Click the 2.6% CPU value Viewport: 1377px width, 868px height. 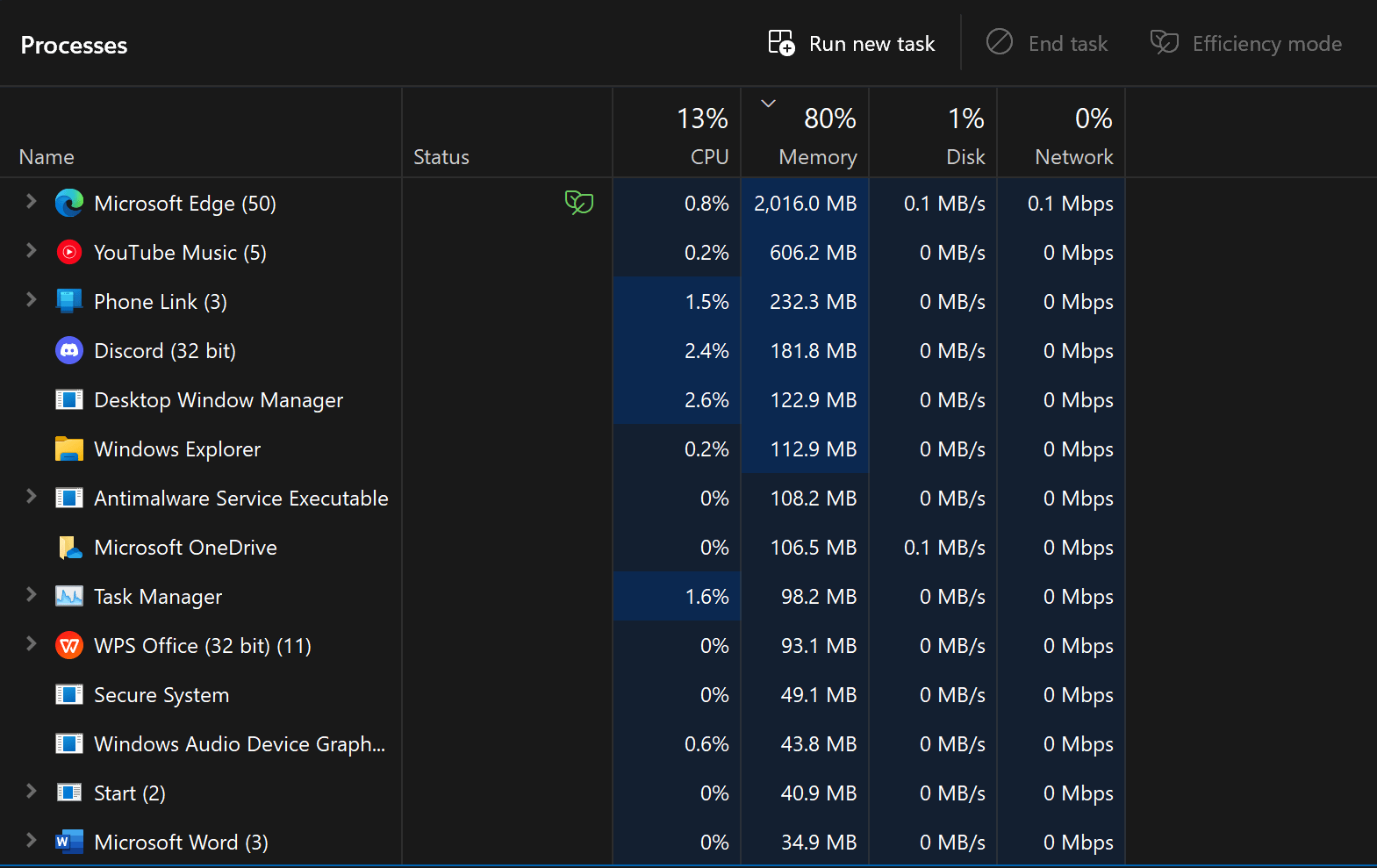pyautogui.click(x=706, y=400)
